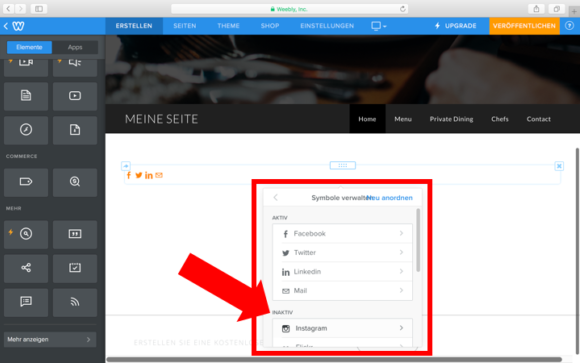The image size is (580, 363).
Task: Add the Flash compass element
Action: [26, 130]
